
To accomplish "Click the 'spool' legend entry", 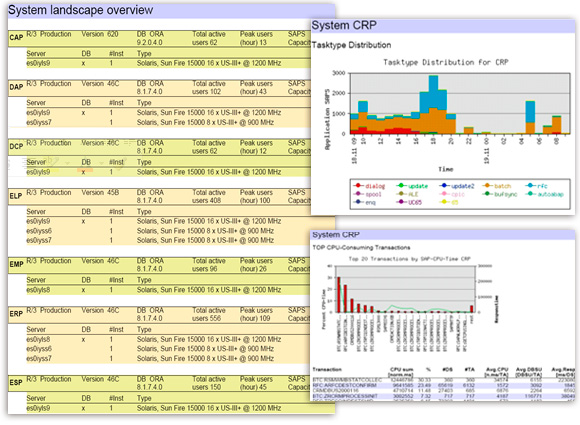I will [367, 194].
